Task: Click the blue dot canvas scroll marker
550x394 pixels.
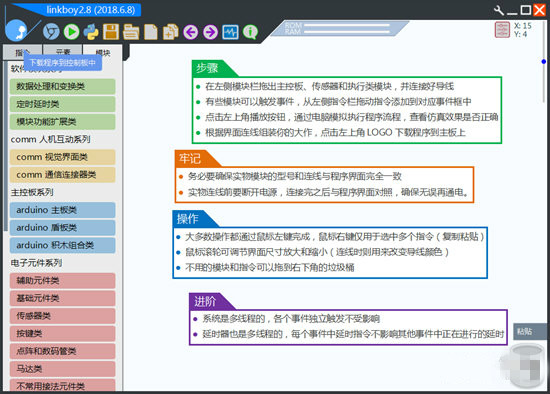Action: click(544, 61)
